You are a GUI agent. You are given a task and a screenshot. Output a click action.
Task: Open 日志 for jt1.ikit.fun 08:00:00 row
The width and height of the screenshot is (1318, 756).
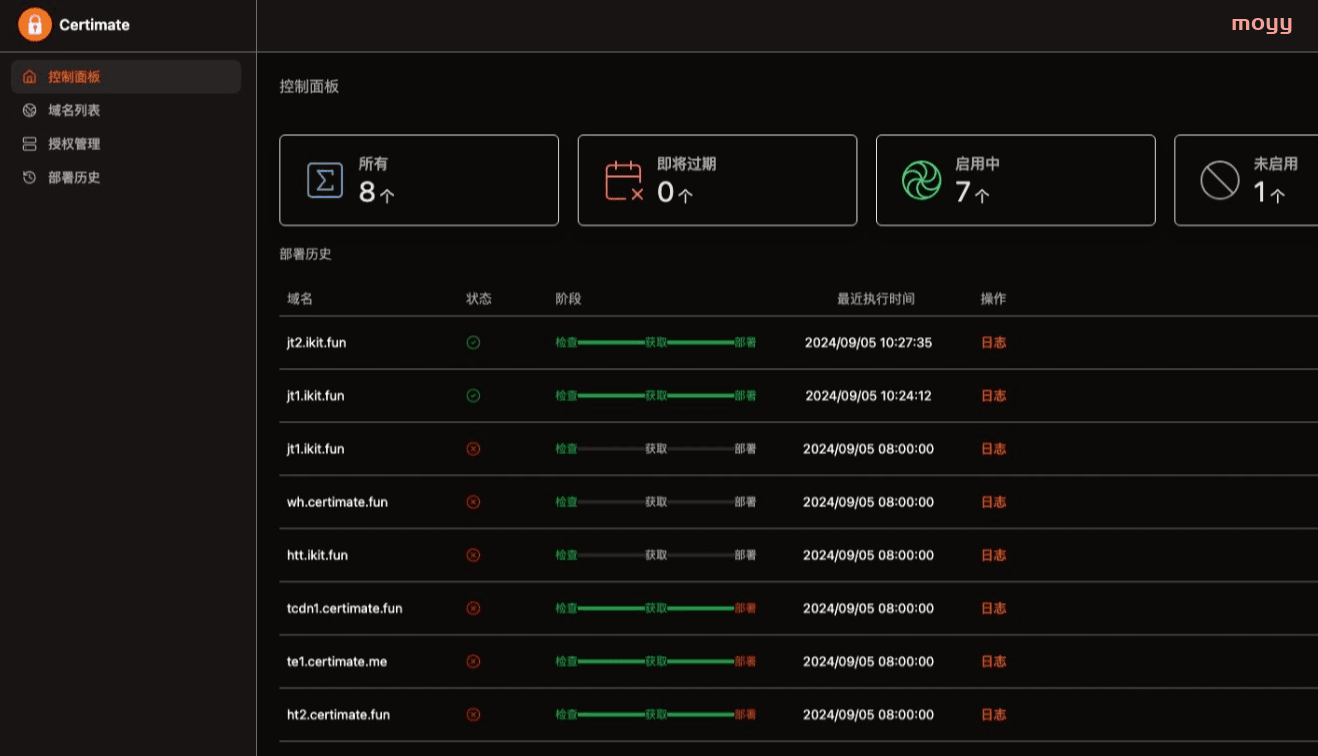point(993,449)
